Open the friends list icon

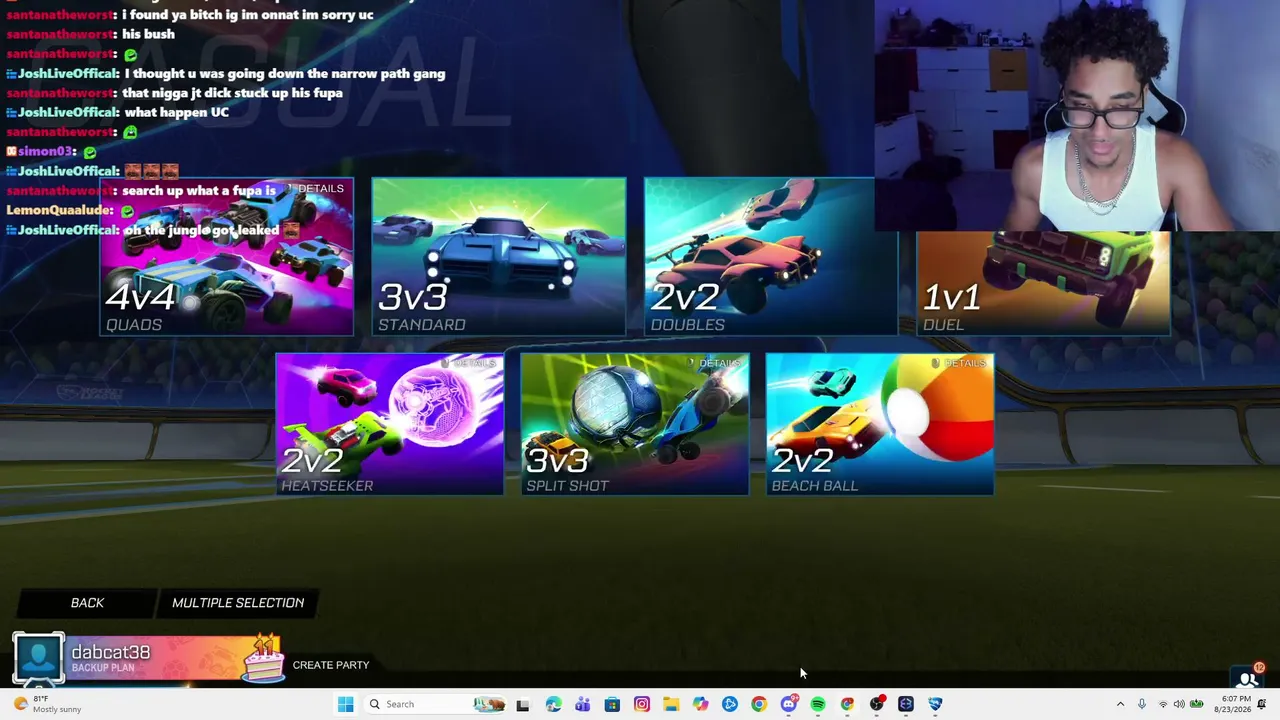[1248, 677]
